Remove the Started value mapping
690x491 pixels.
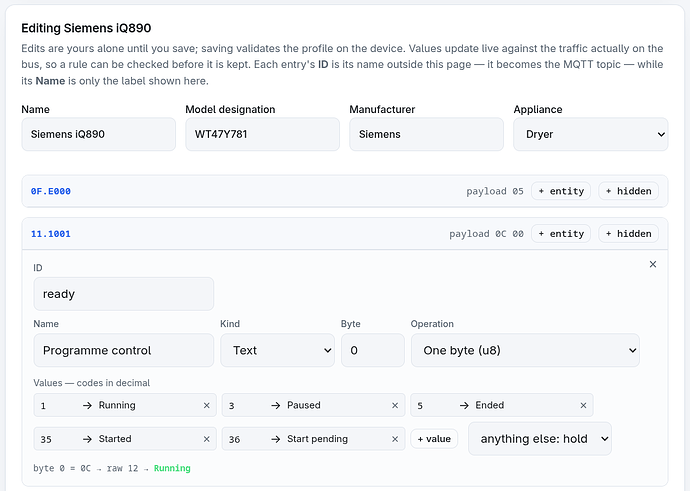click(x=206, y=439)
